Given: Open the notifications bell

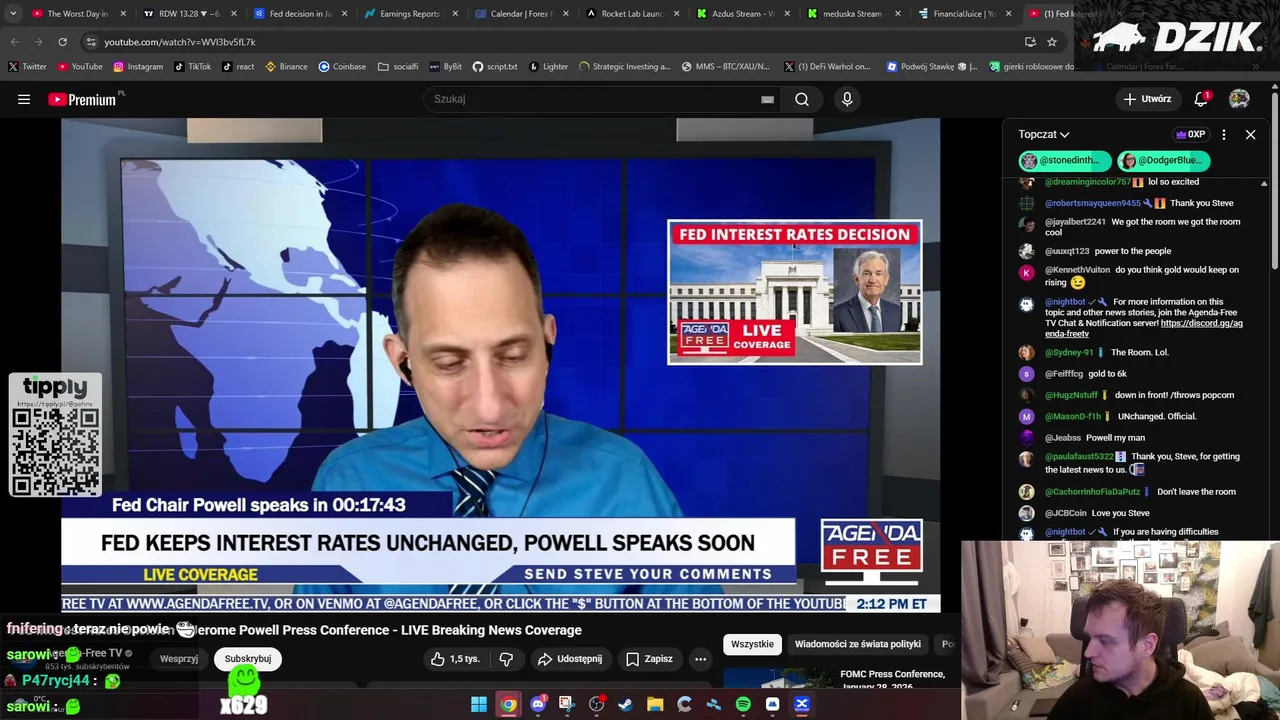Looking at the screenshot, I should (x=1201, y=99).
